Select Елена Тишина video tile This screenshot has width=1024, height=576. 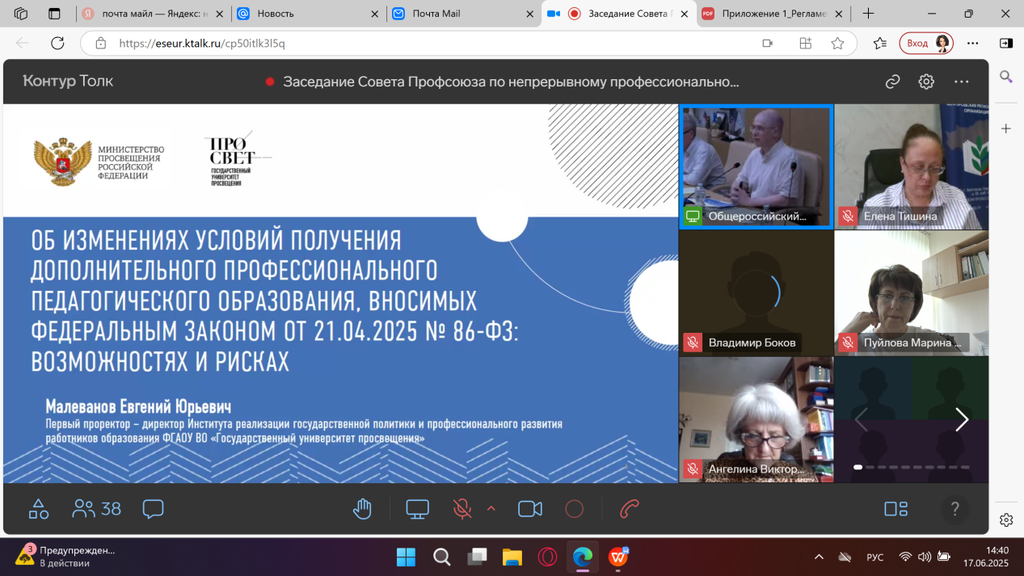(x=911, y=167)
